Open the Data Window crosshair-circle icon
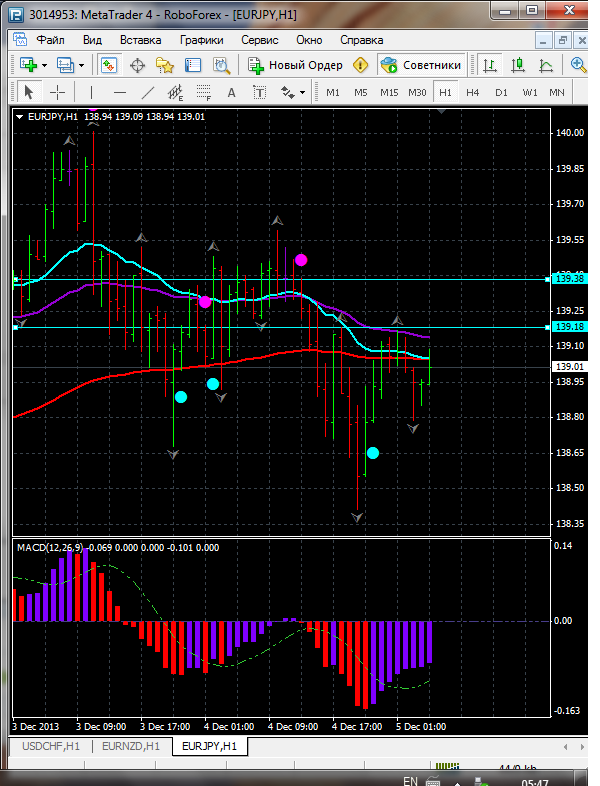This screenshot has height=786, width=600. tap(137, 65)
